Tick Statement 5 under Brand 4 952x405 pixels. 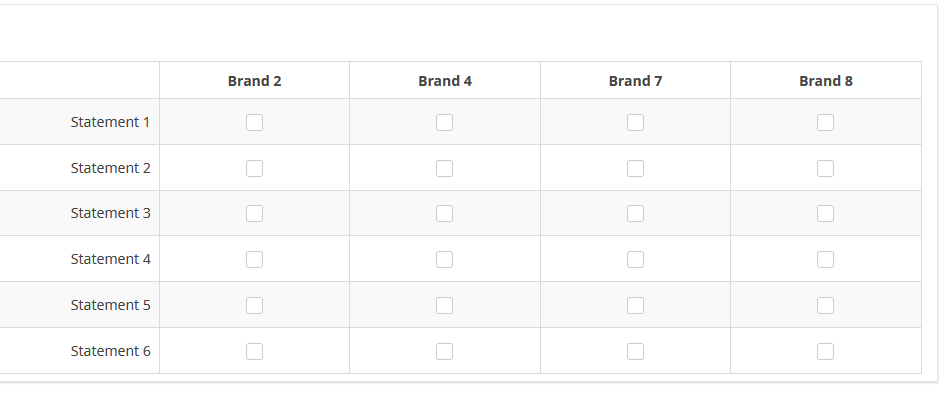444,305
